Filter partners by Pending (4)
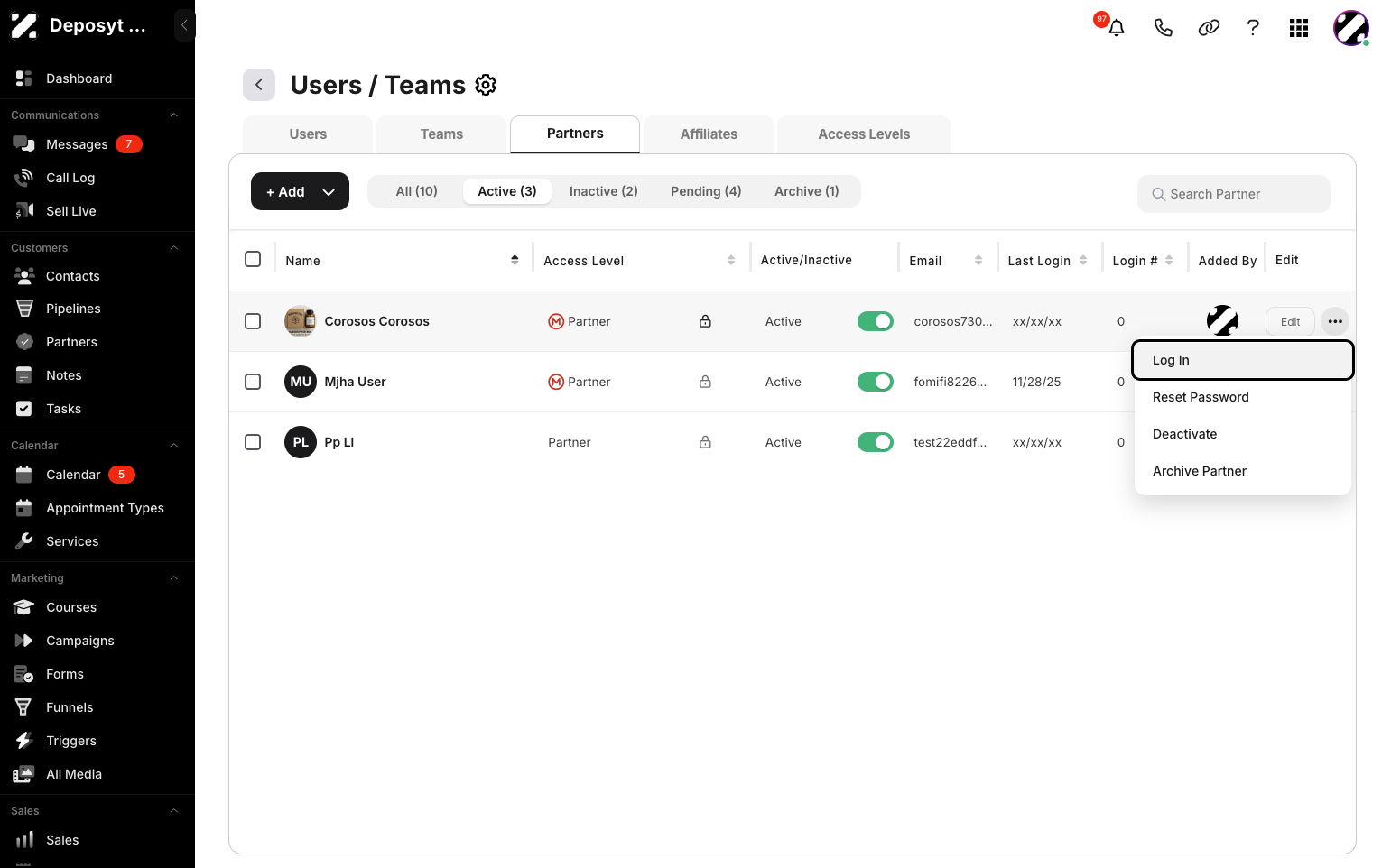 point(706,191)
